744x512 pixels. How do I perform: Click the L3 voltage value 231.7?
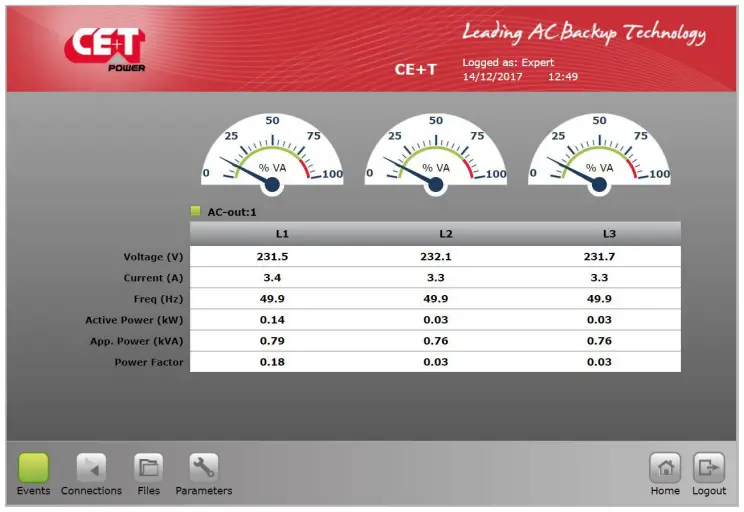tap(599, 257)
